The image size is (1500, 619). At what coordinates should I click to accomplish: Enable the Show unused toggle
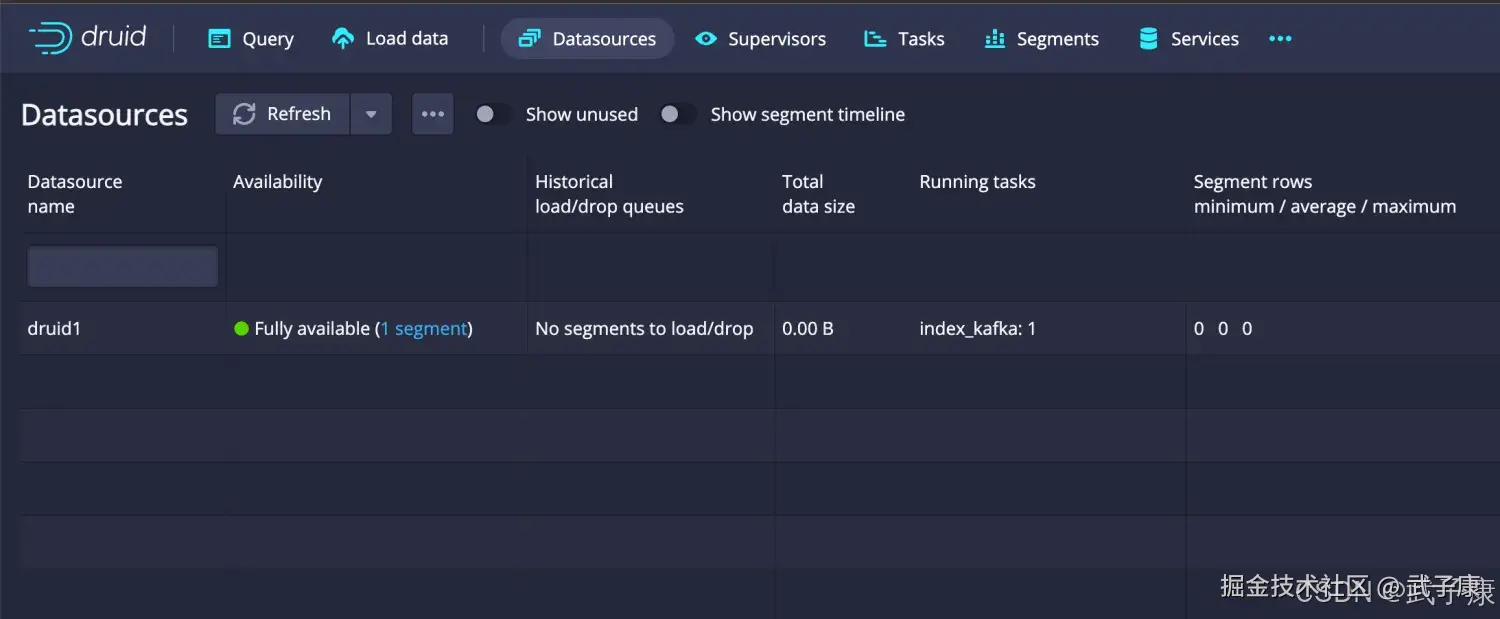(x=494, y=114)
